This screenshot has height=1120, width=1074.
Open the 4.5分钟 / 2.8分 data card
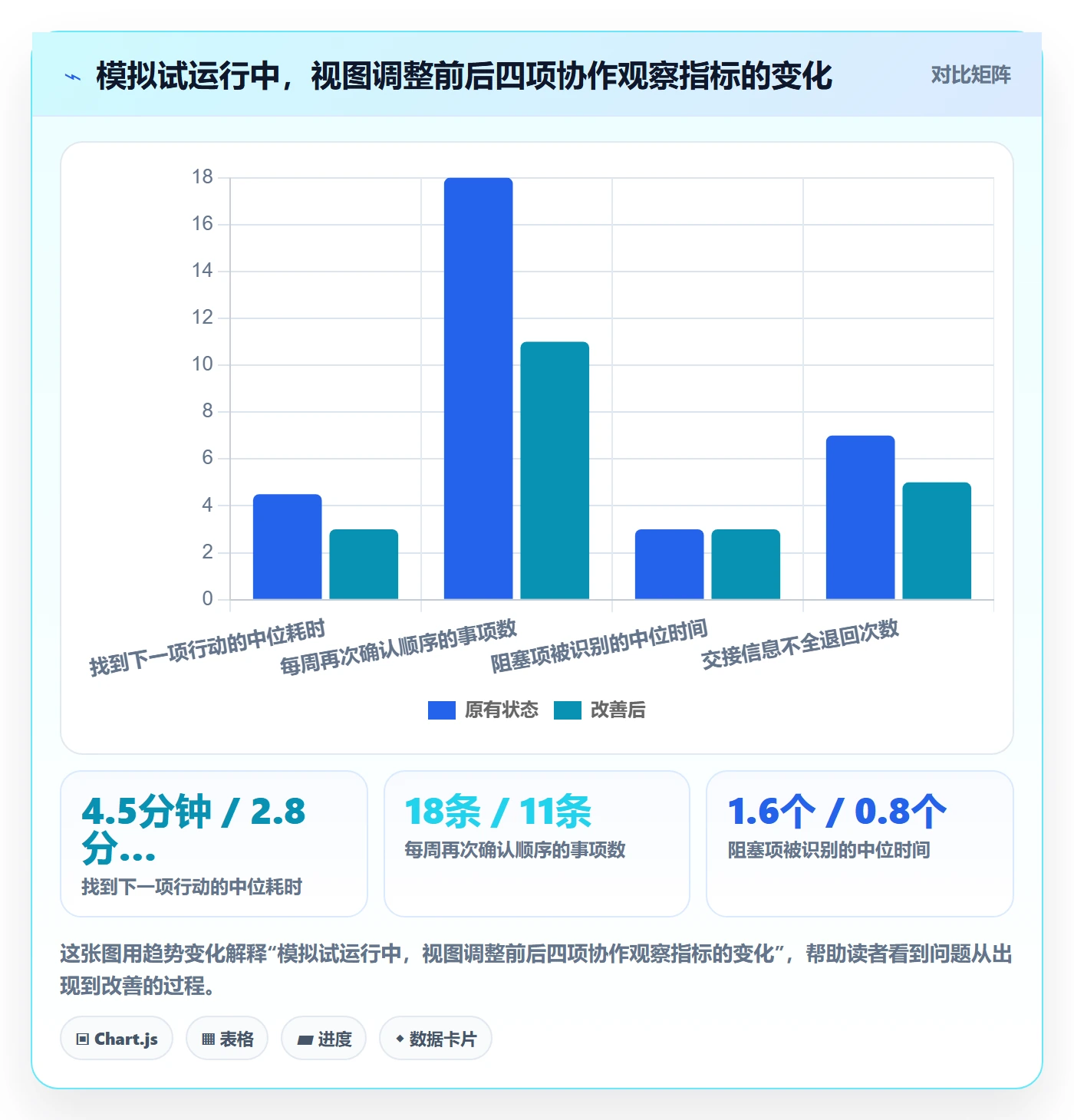pyautogui.click(x=214, y=844)
